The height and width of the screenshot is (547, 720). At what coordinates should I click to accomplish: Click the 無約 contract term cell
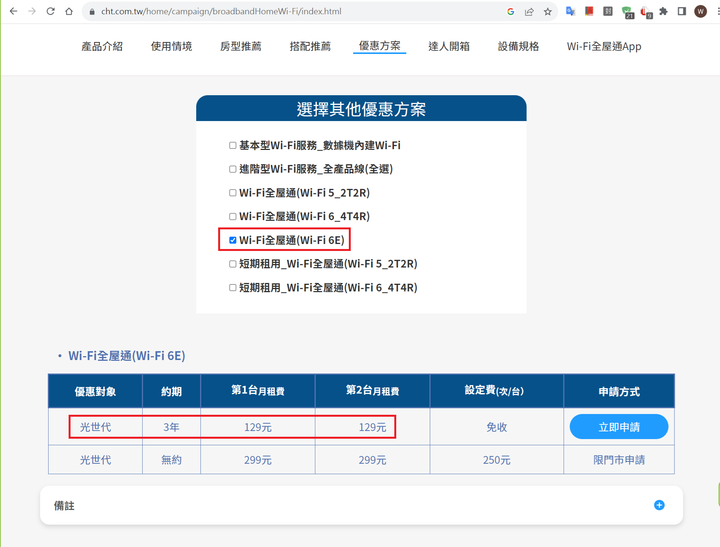(171, 460)
